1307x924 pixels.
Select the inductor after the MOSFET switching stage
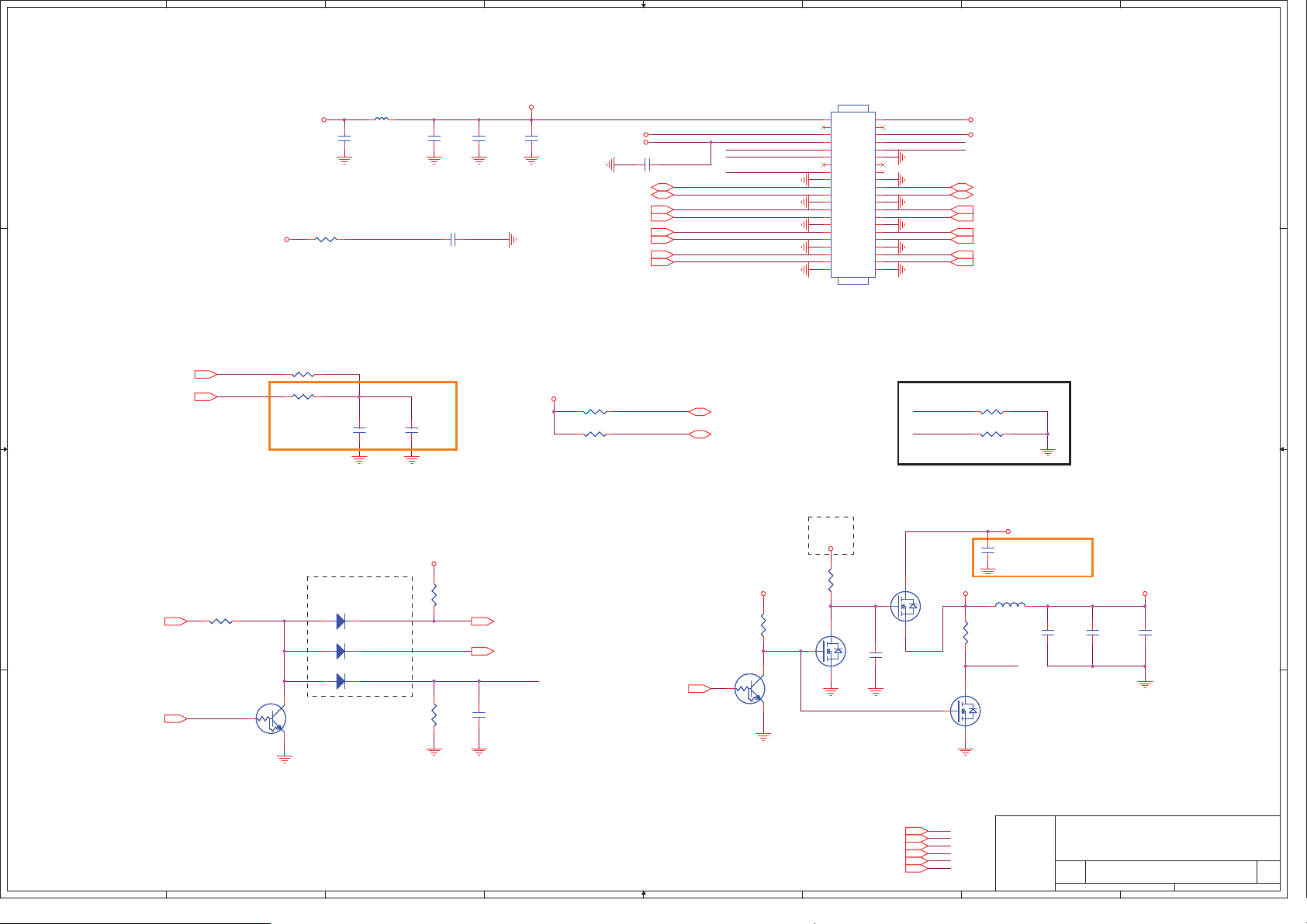click(x=1010, y=605)
